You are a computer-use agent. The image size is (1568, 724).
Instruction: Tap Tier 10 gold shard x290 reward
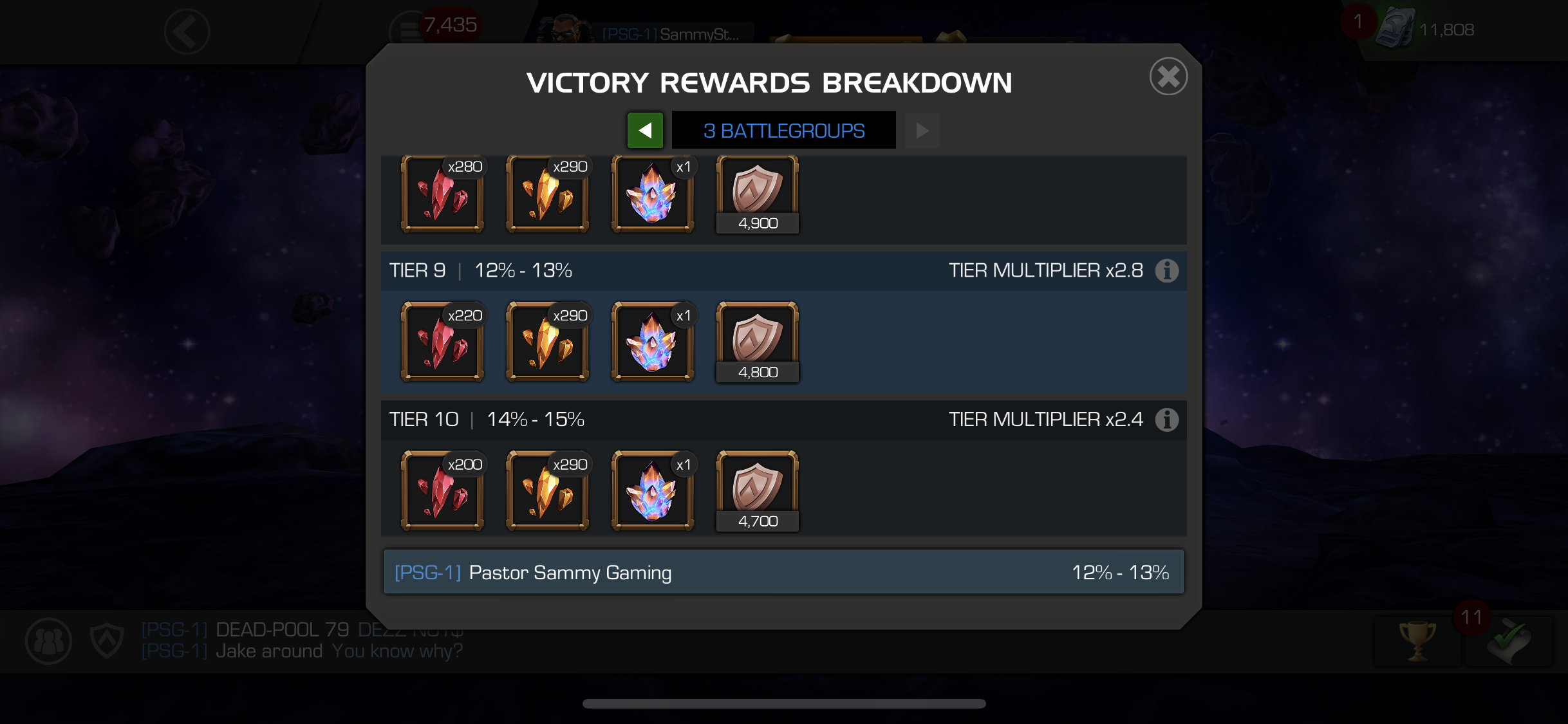[x=548, y=490]
